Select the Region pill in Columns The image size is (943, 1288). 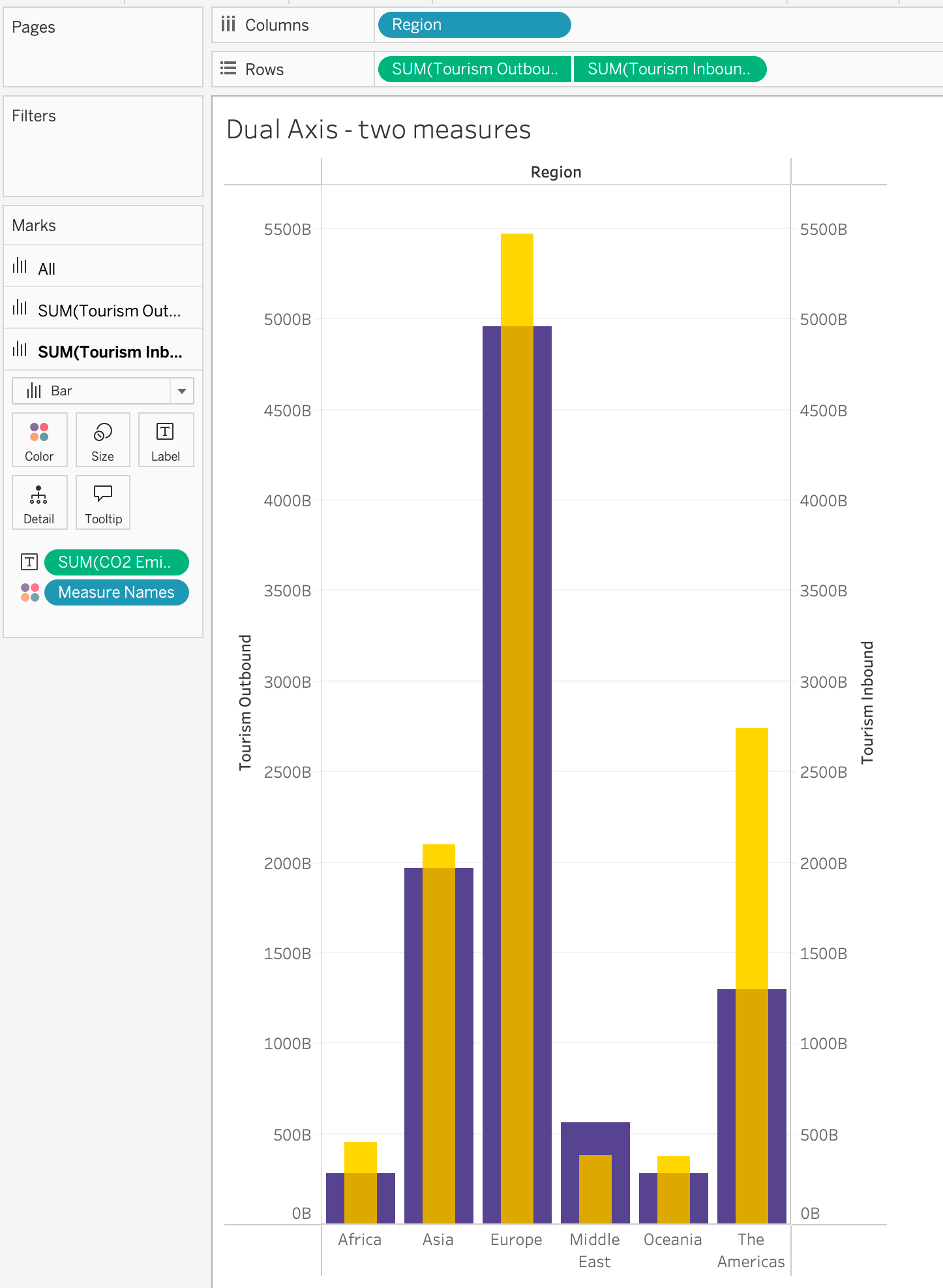pyautogui.click(x=474, y=25)
